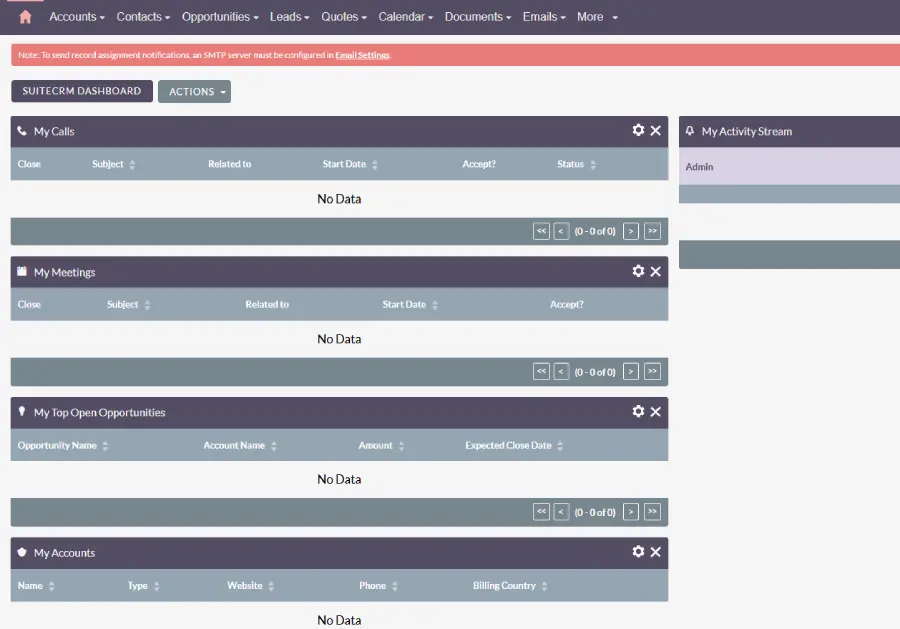Expand the More navigation menu
Image resolution: width=900 pixels, height=629 pixels.
pos(597,17)
